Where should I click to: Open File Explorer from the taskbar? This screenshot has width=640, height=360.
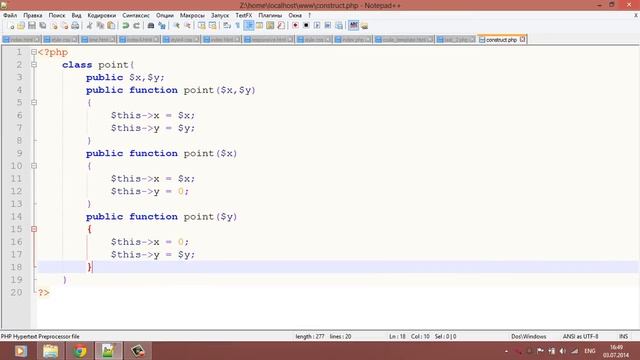50,351
